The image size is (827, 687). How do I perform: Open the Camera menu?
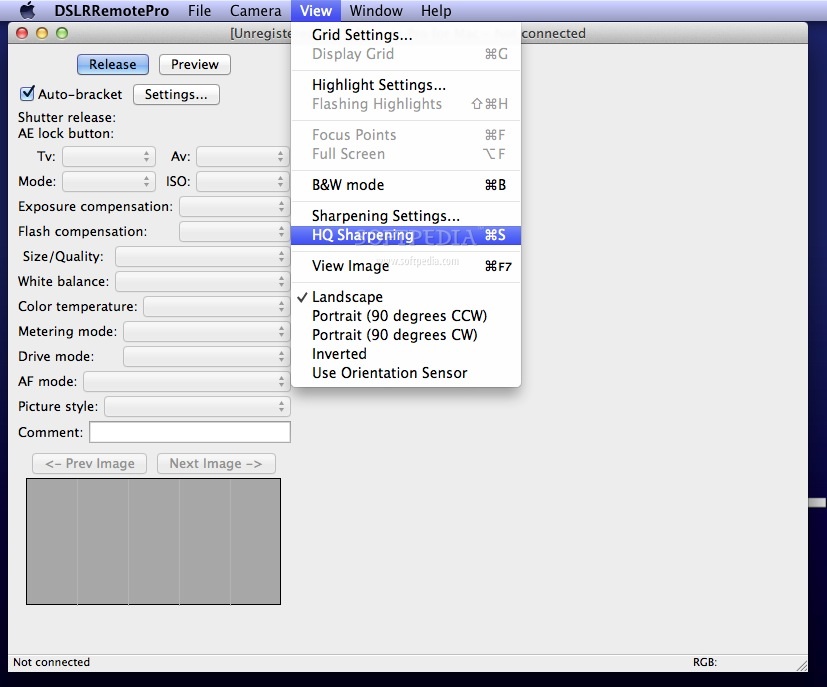(255, 11)
